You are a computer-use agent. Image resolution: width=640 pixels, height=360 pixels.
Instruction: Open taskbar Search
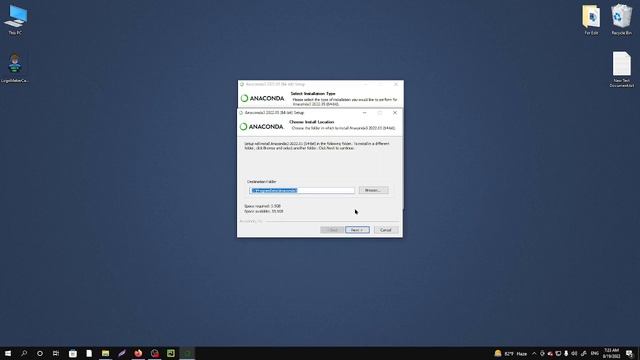click(x=24, y=353)
